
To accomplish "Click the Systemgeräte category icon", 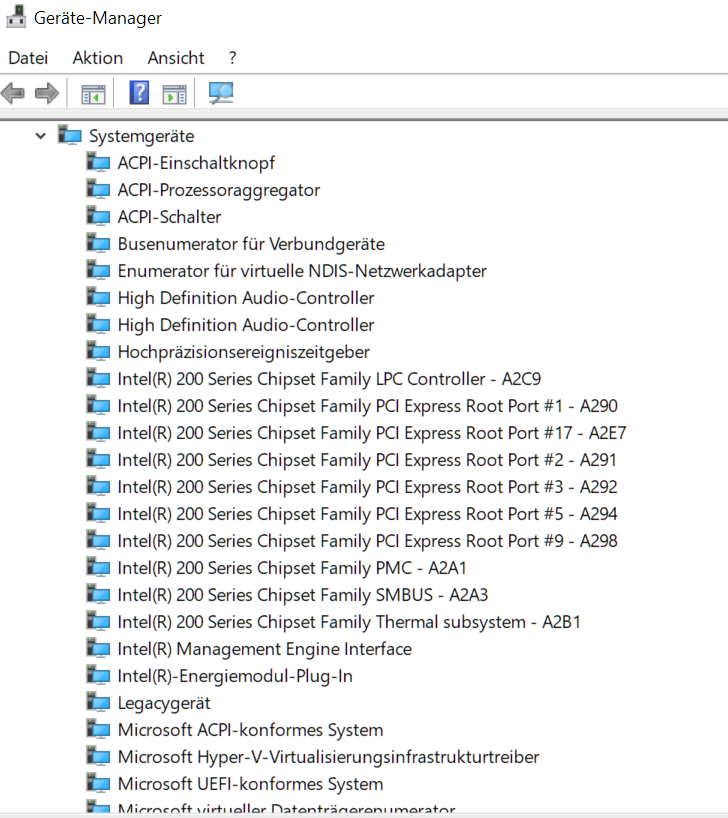I will pyautogui.click(x=70, y=135).
